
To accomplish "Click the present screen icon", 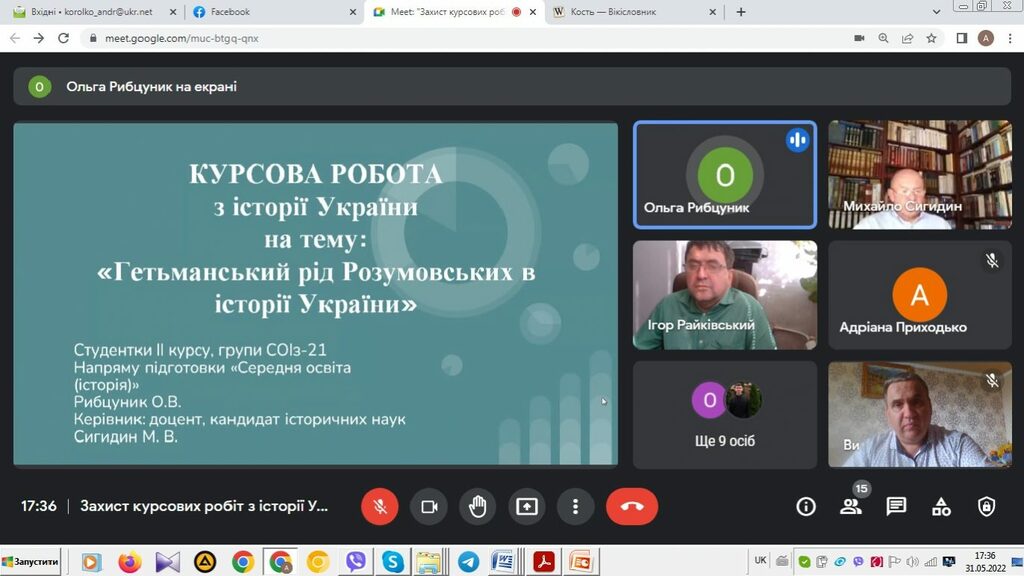I will pos(527,506).
